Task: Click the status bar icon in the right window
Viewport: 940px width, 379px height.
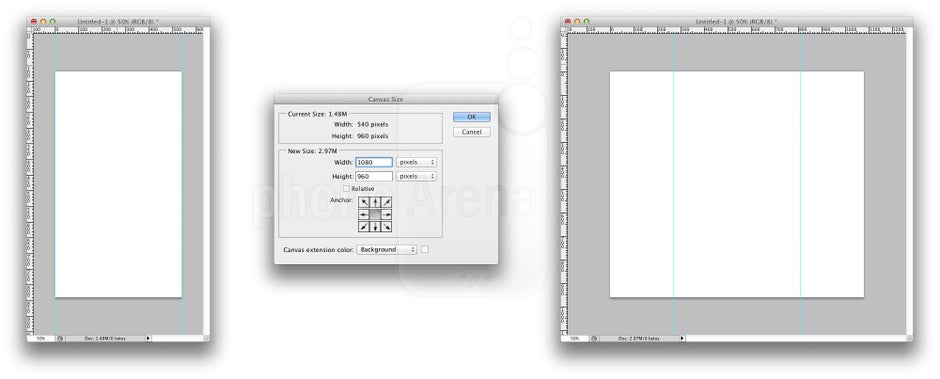Action: tap(594, 338)
